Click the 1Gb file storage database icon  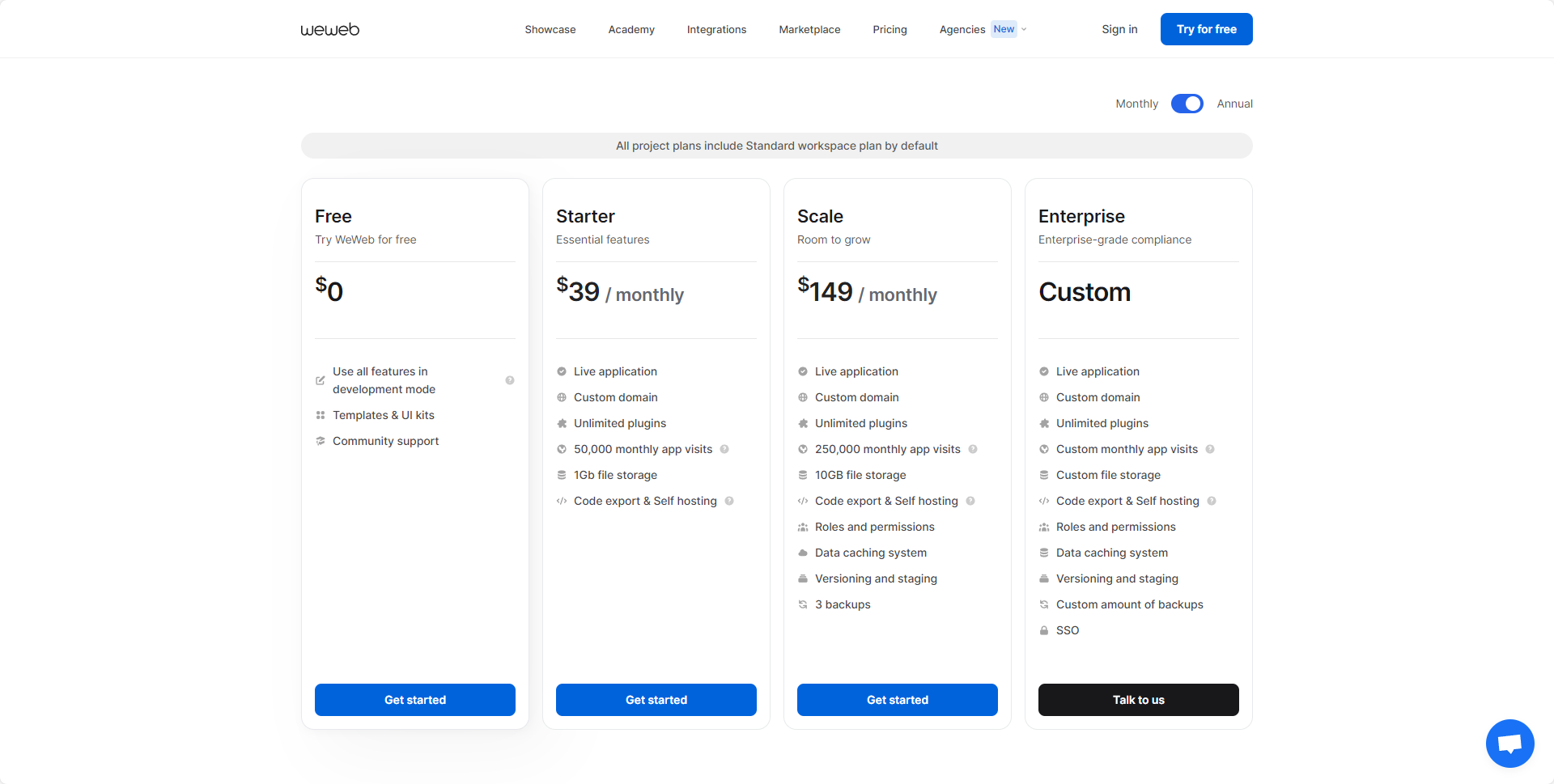click(x=562, y=475)
